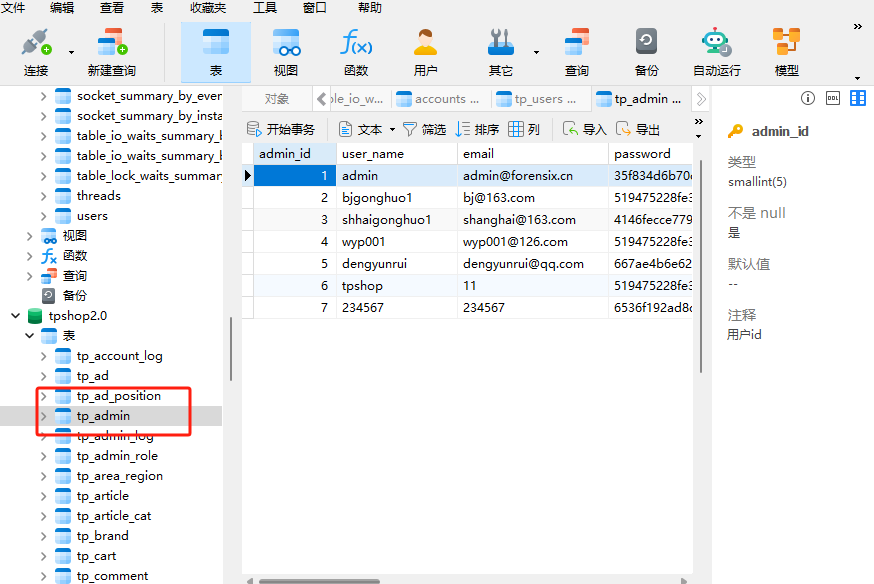Click the 开始事务 (Begin Transaction) button
Viewport: 874px width, 584px height.
click(281, 129)
